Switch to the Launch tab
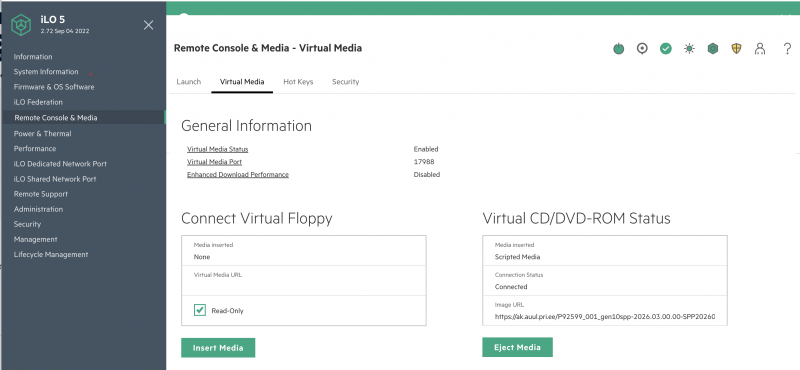Viewport: 800px width, 370px height. 188,82
